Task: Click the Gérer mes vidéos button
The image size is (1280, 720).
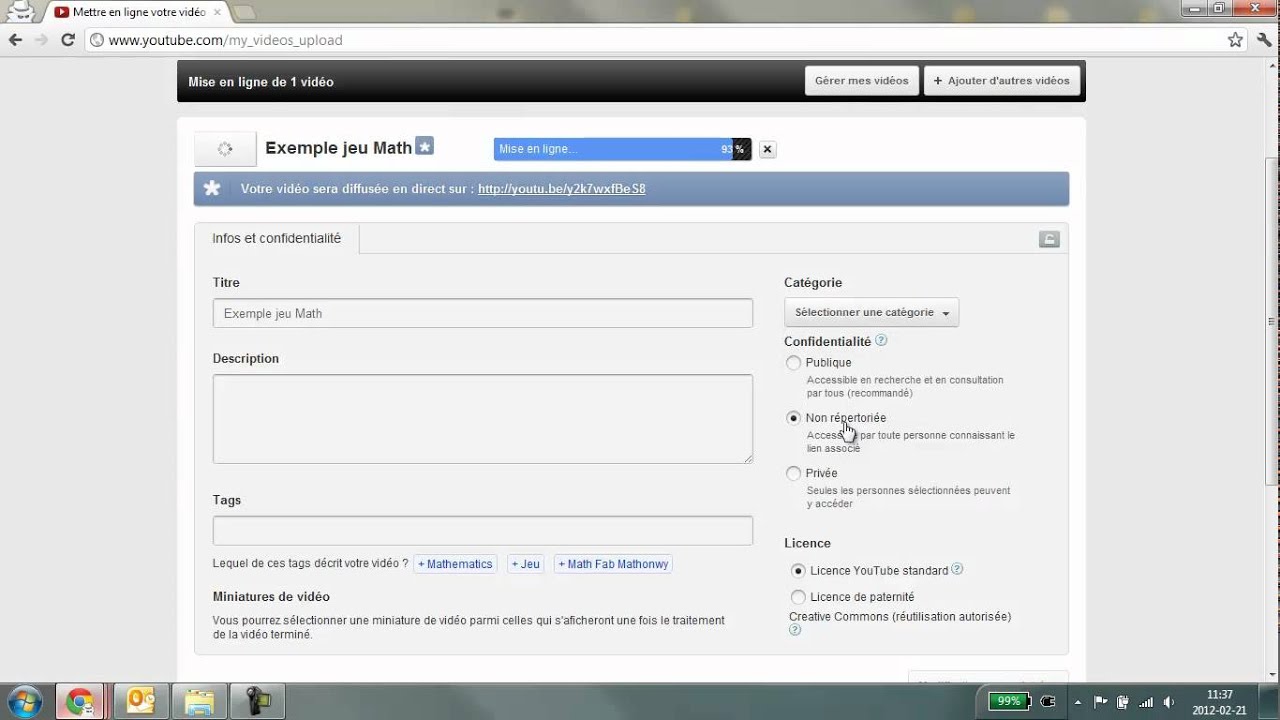Action: click(x=861, y=81)
